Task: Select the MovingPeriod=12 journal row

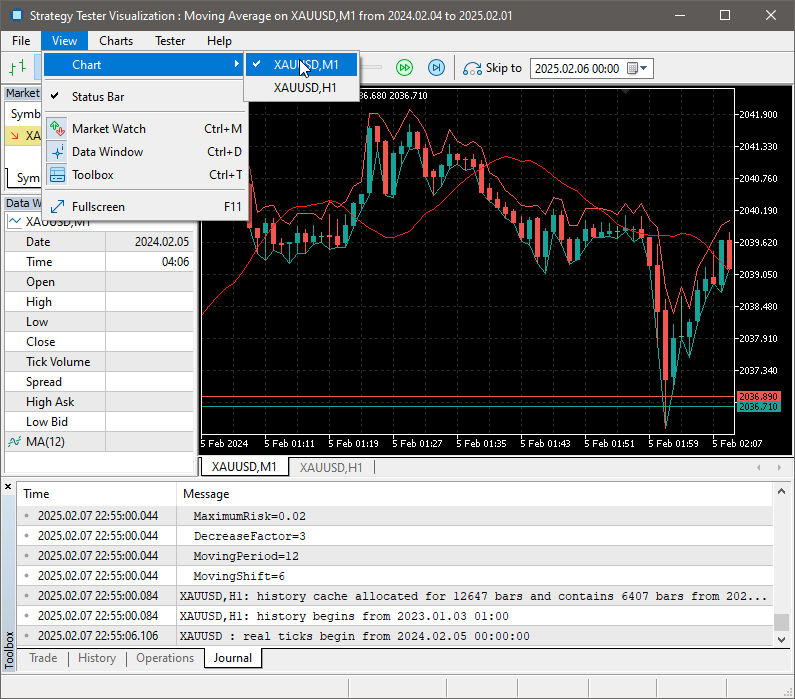Action: 394,556
